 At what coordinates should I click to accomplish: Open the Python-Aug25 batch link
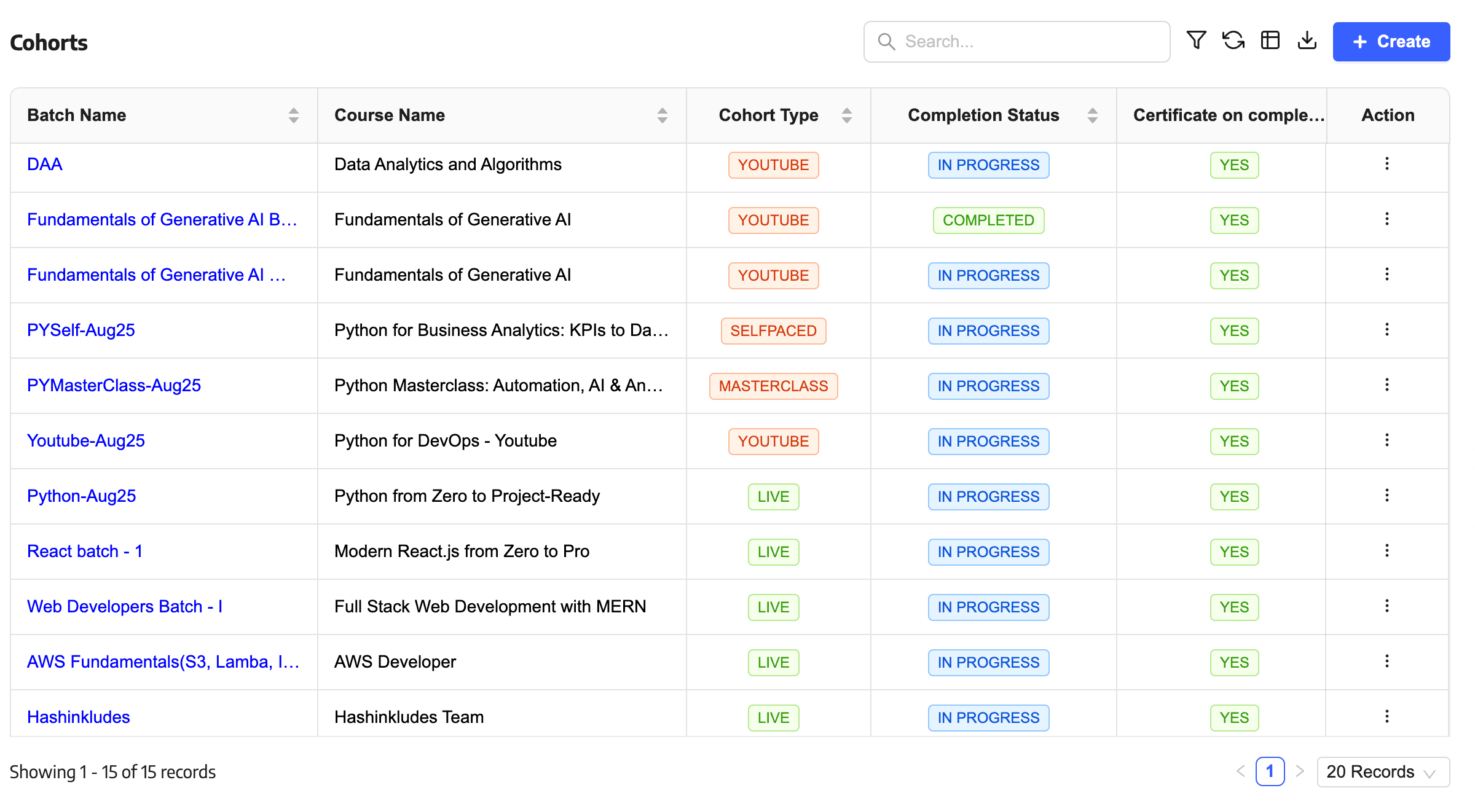[x=81, y=496]
